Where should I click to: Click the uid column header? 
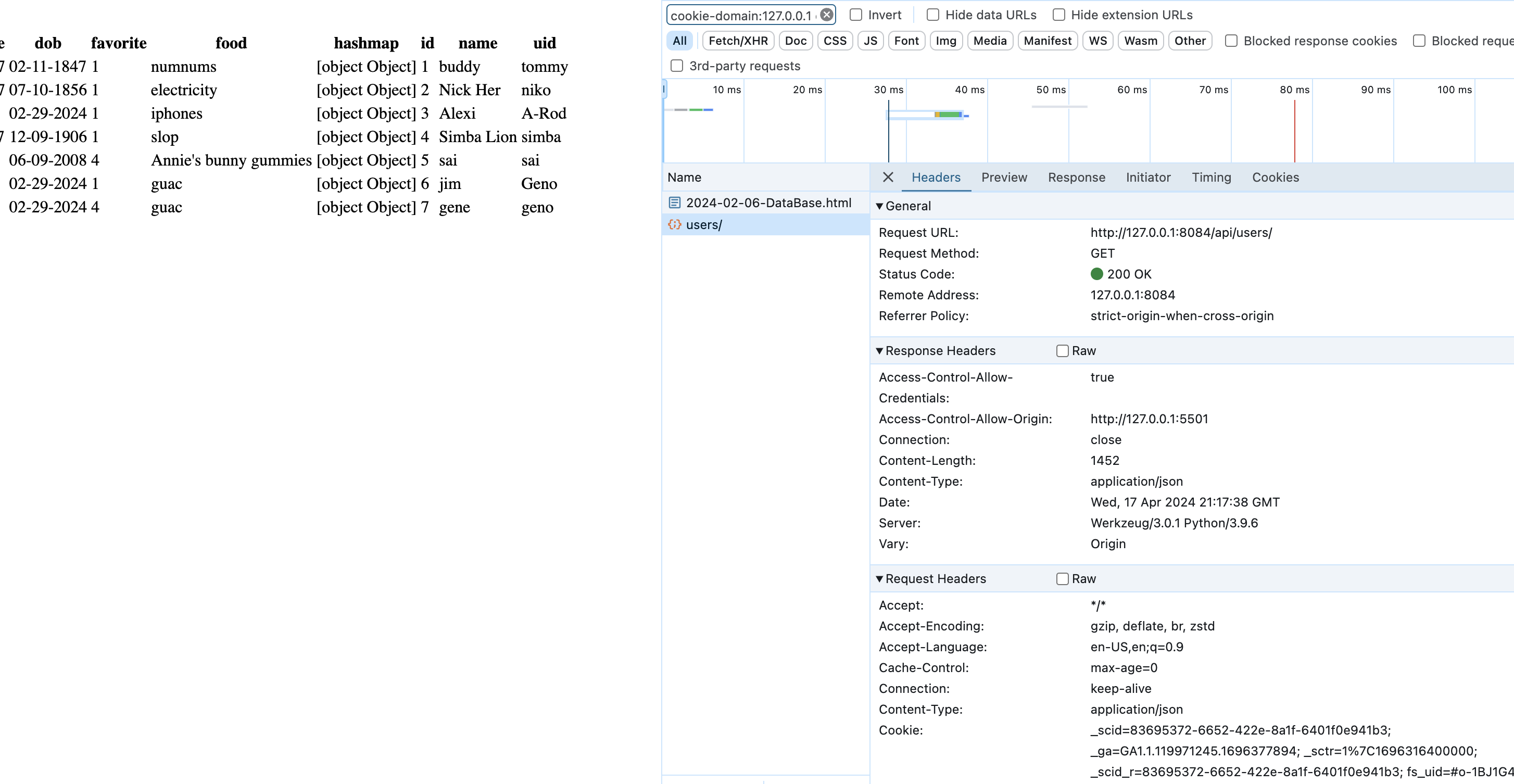click(x=544, y=43)
